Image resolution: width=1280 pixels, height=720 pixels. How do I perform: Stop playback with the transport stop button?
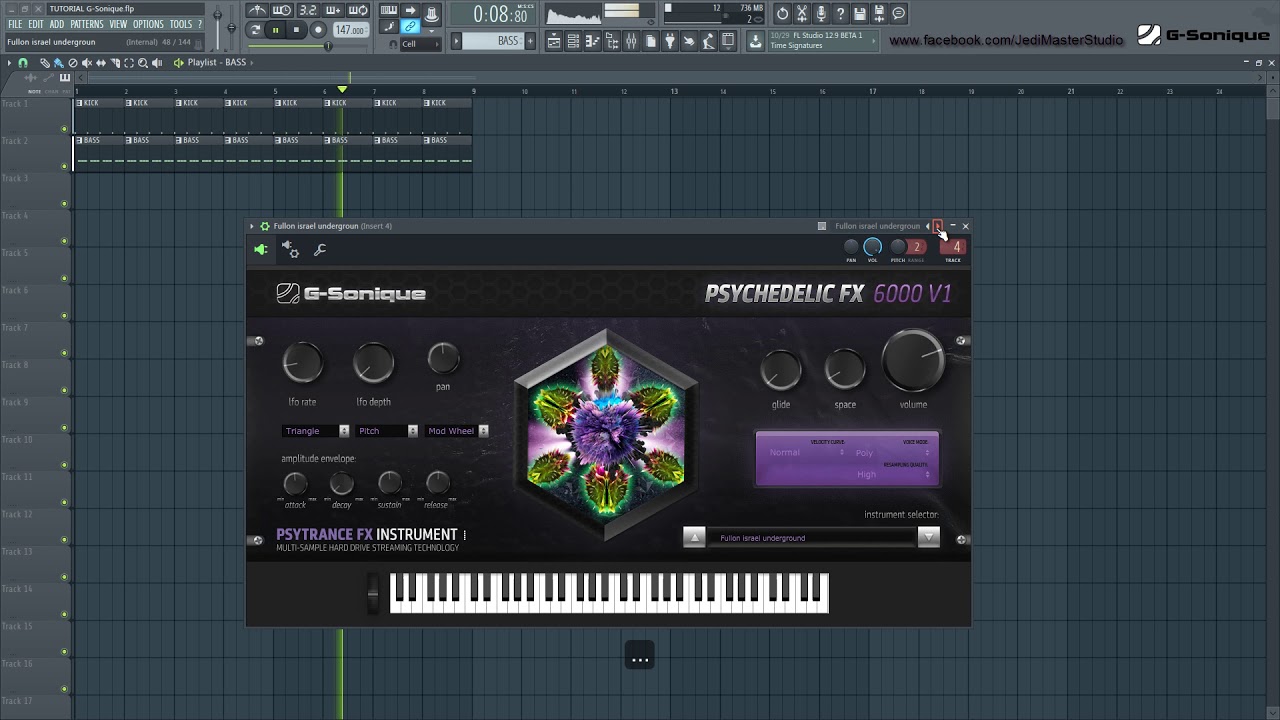(x=296, y=30)
